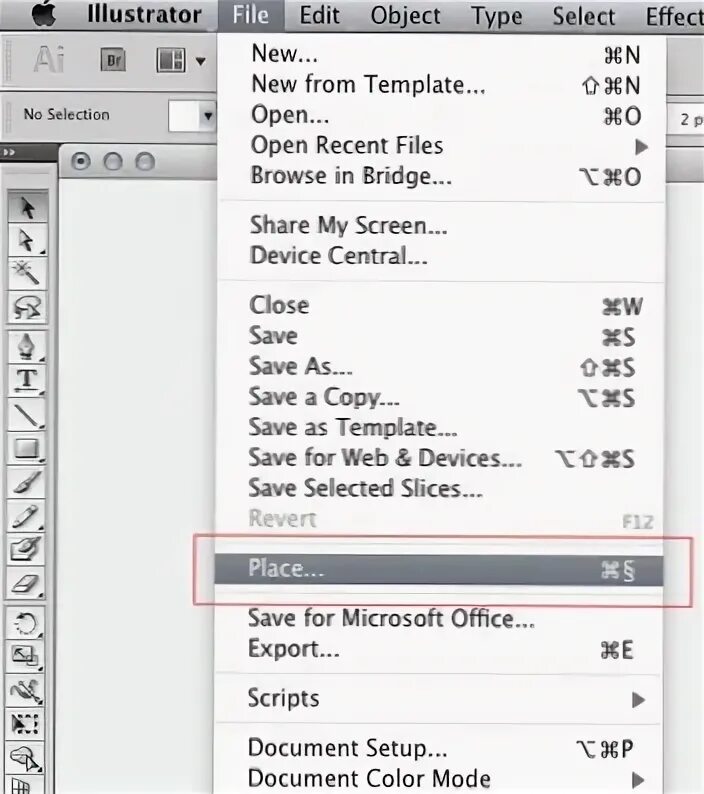Select the Eraser tool

click(x=27, y=584)
